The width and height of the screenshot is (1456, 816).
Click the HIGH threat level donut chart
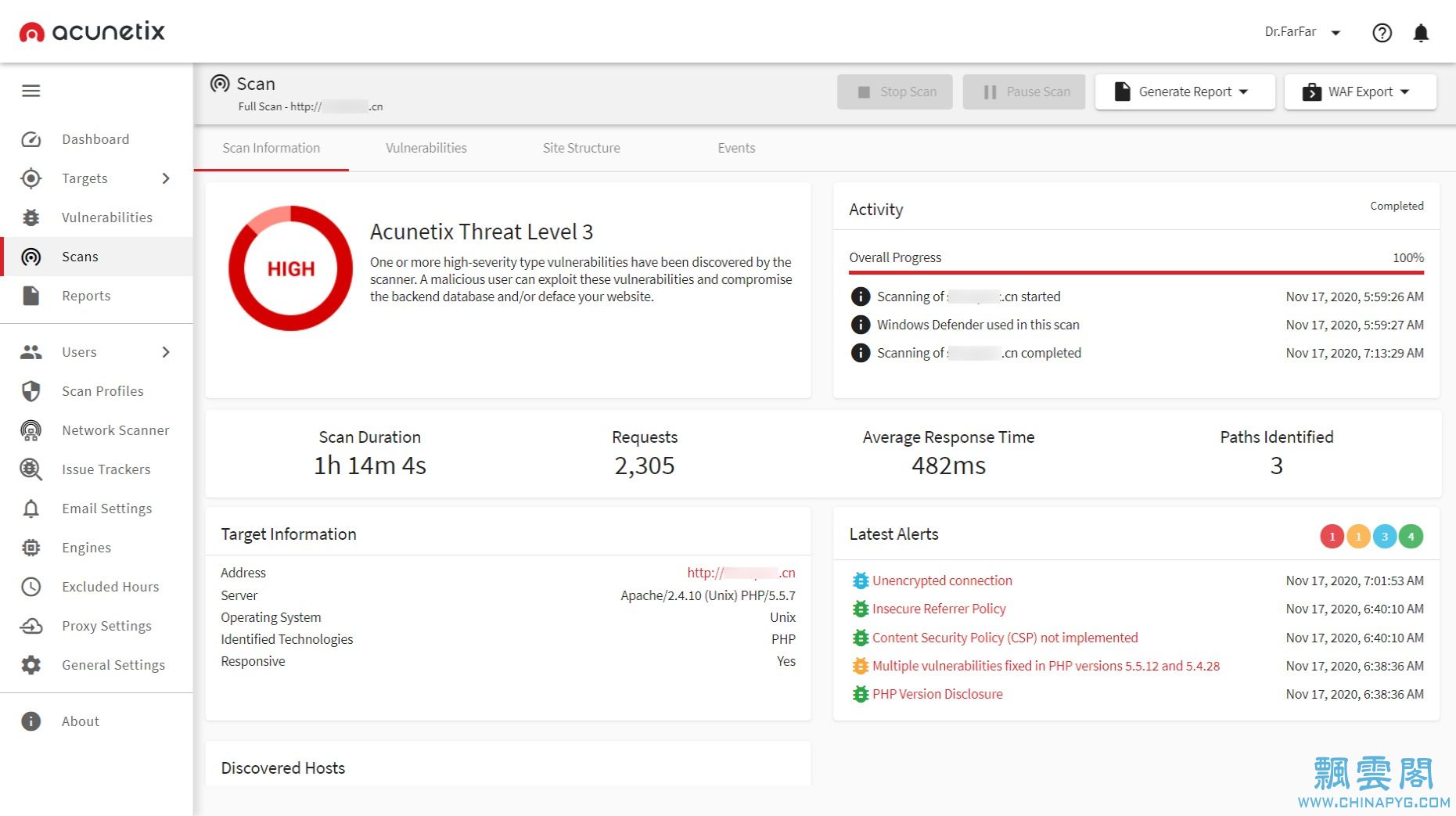pos(291,268)
